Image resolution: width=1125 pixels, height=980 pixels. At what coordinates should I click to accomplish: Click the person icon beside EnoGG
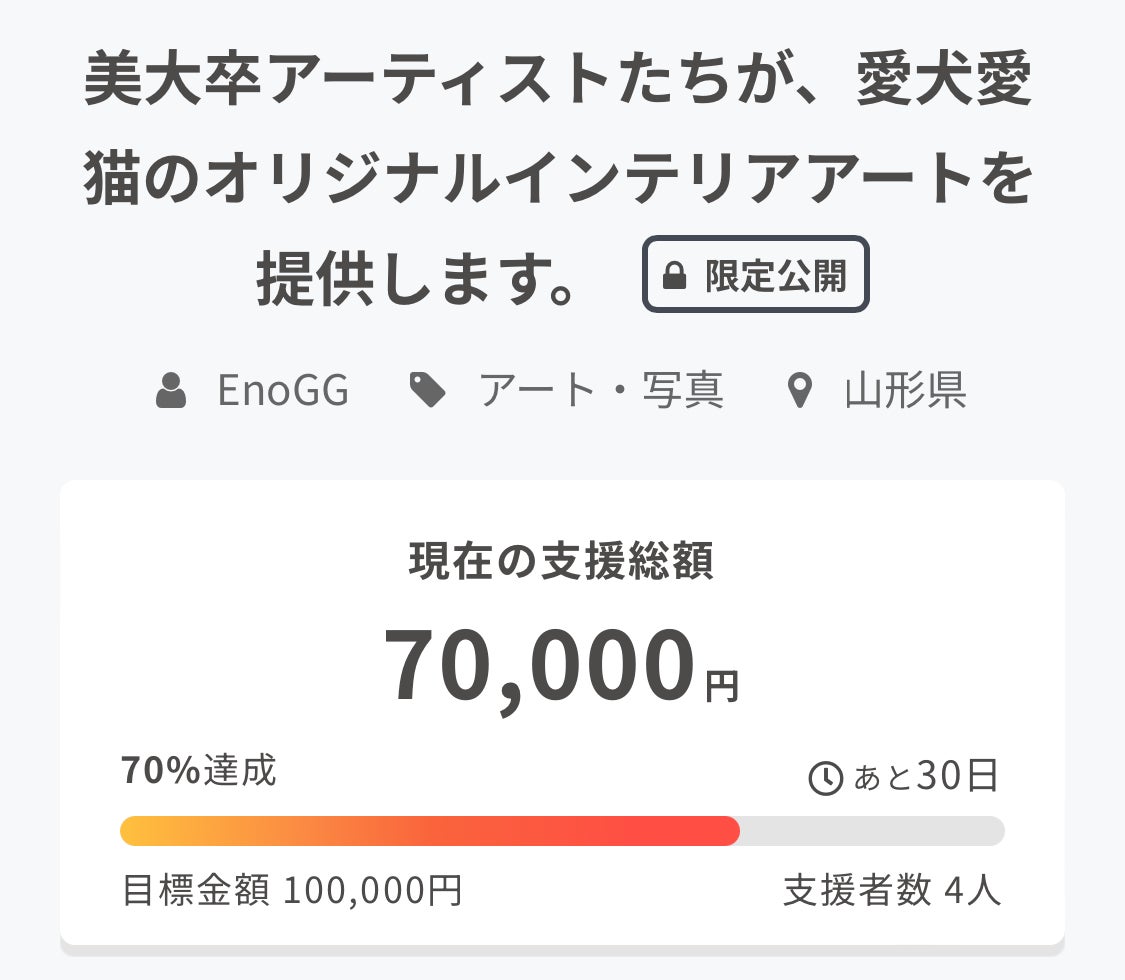coord(172,390)
